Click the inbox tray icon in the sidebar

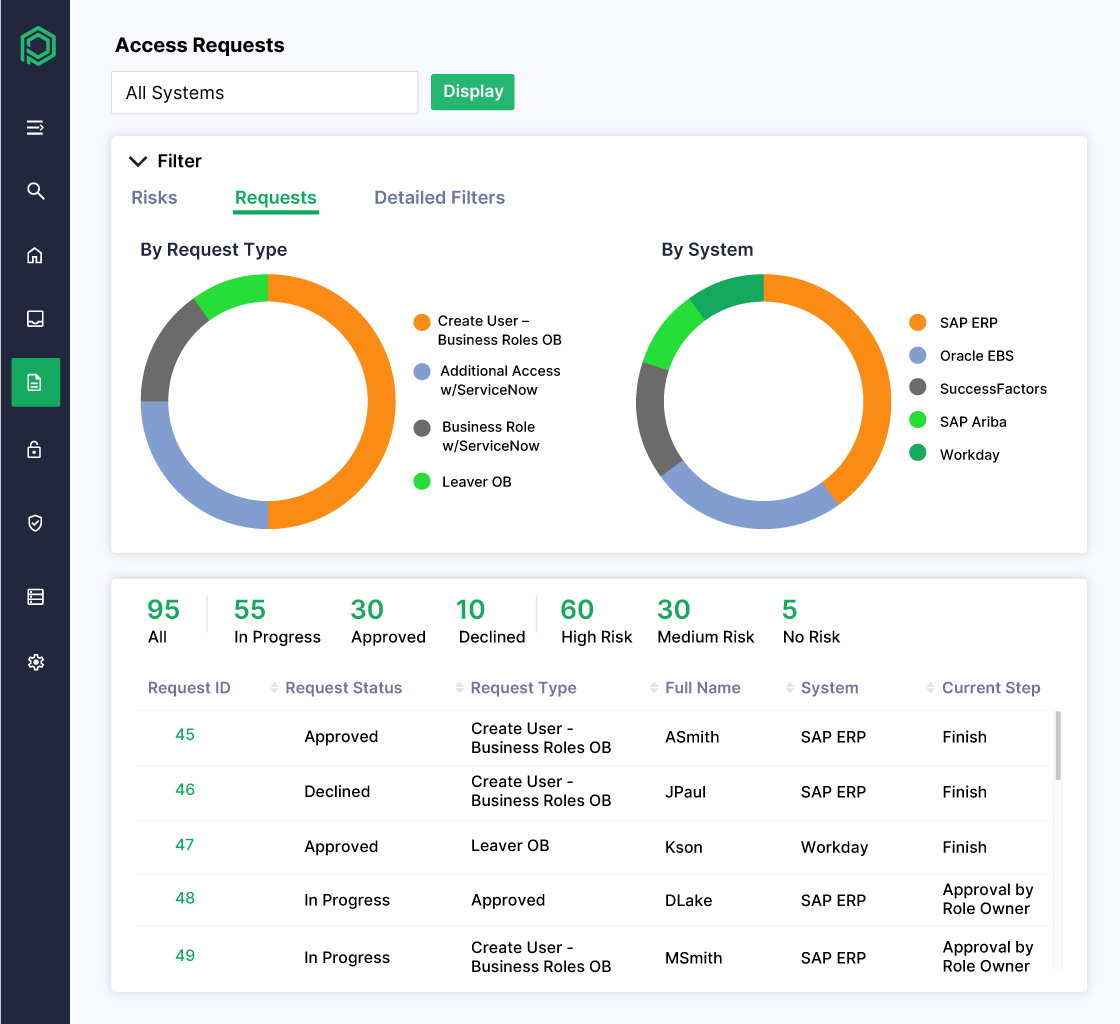coord(35,318)
